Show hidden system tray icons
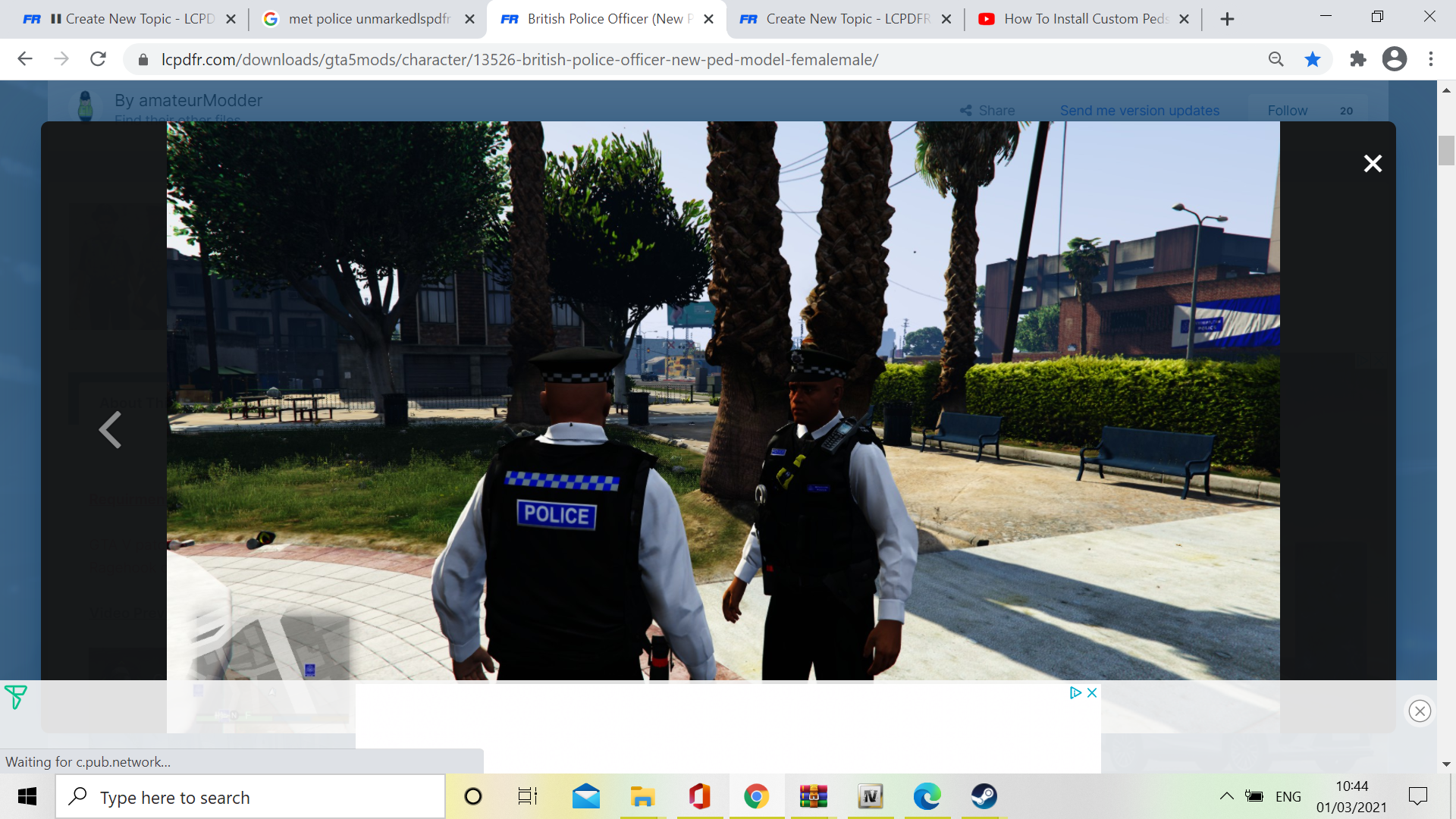Image resolution: width=1456 pixels, height=819 pixels. point(1226,796)
